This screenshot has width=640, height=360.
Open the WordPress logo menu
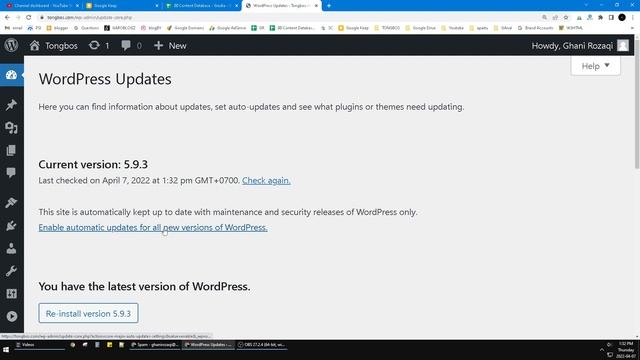click(11, 45)
